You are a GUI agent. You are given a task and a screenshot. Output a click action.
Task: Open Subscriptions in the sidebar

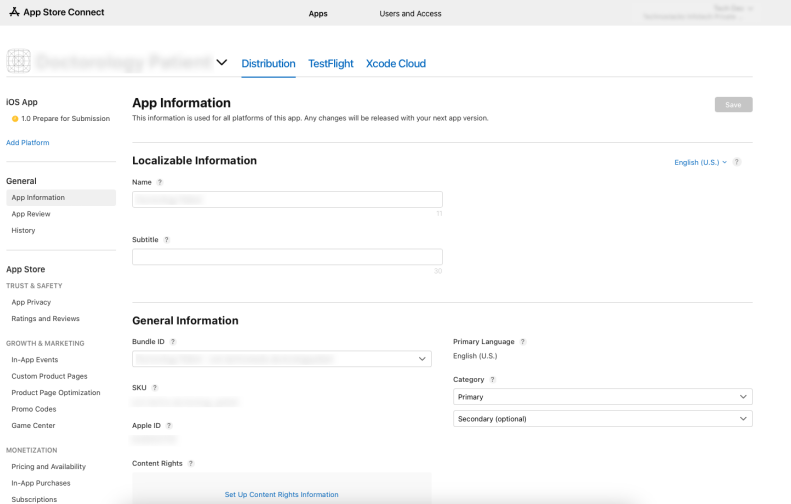click(x=34, y=499)
